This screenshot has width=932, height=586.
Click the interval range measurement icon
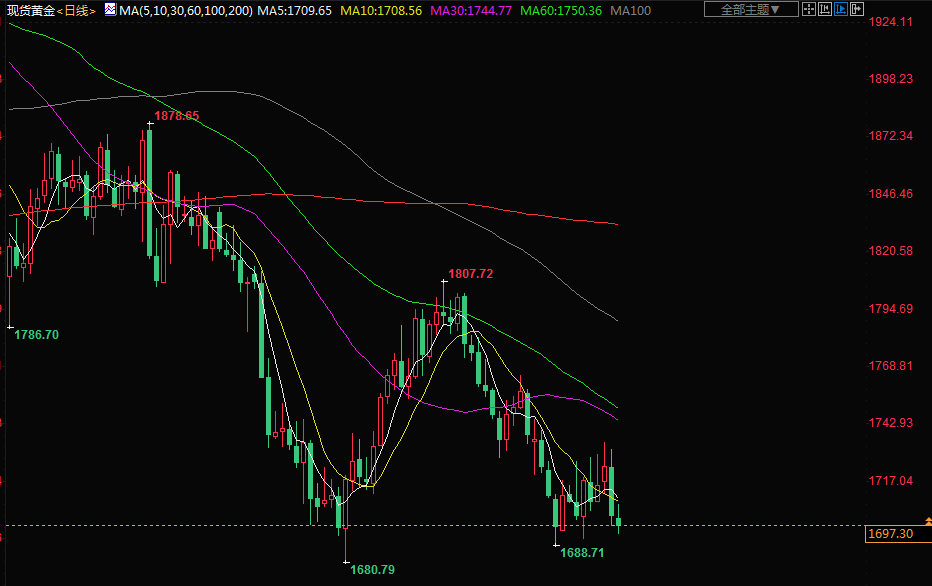[825, 9]
